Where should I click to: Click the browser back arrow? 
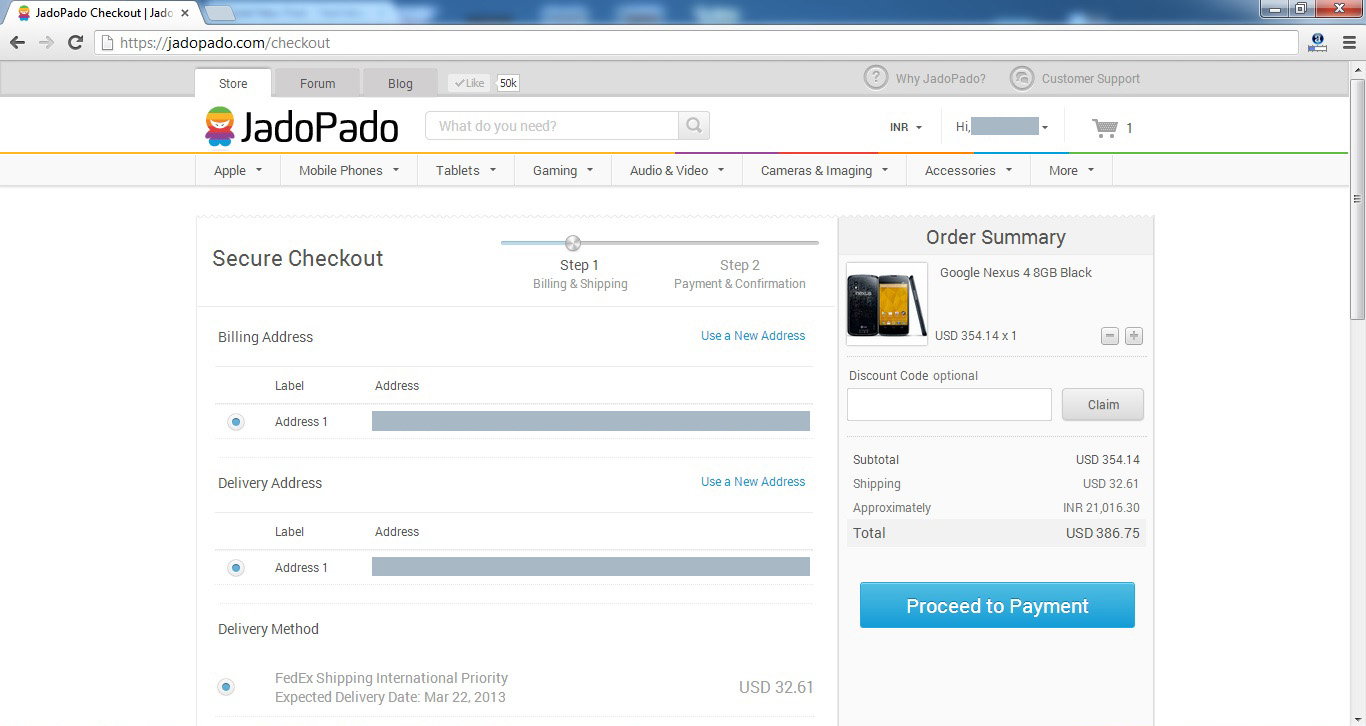[17, 43]
